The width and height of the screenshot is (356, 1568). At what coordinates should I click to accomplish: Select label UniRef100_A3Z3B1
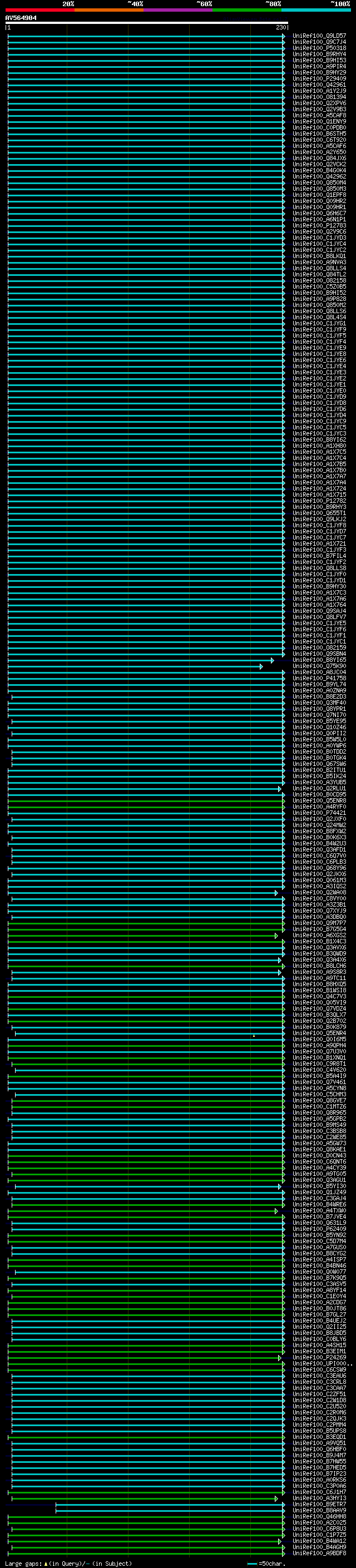coord(319,905)
